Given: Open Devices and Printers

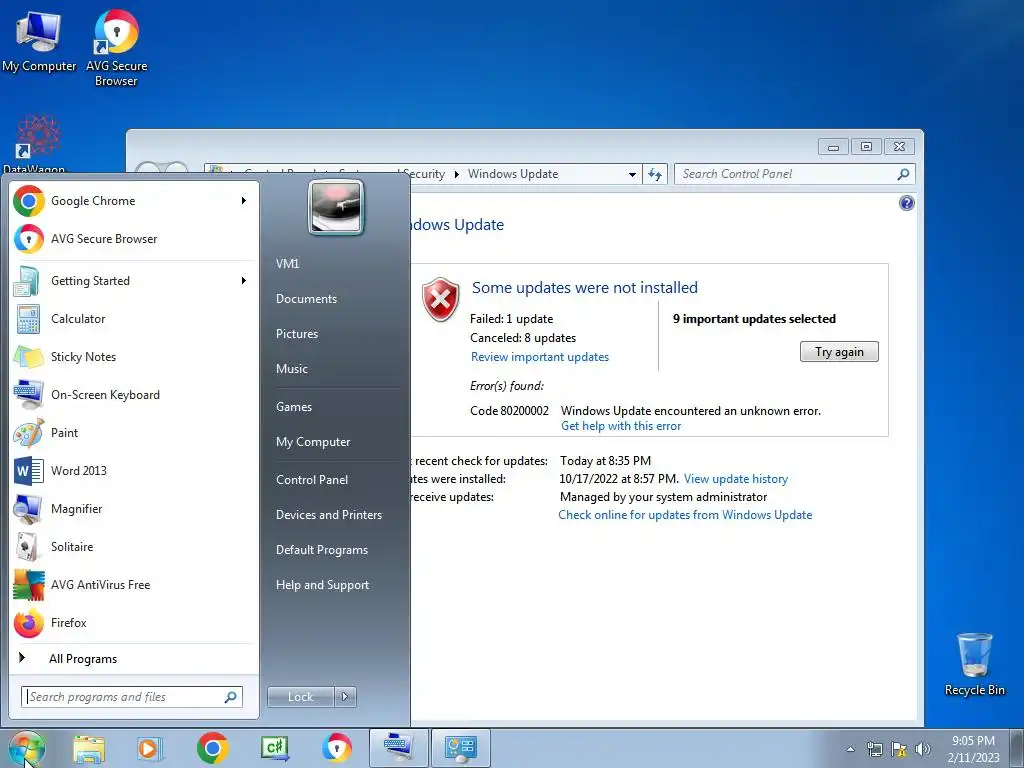Looking at the screenshot, I should click(x=328, y=515).
